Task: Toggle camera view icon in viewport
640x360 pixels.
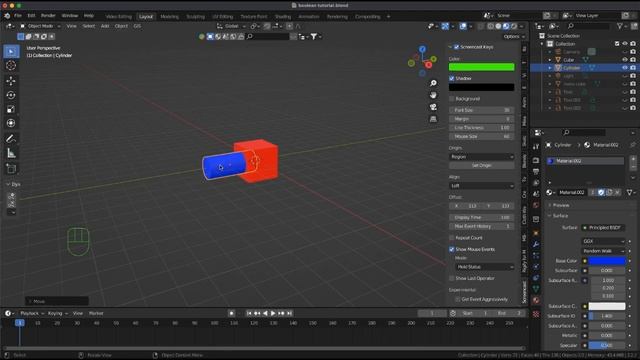Action: pos(433,107)
